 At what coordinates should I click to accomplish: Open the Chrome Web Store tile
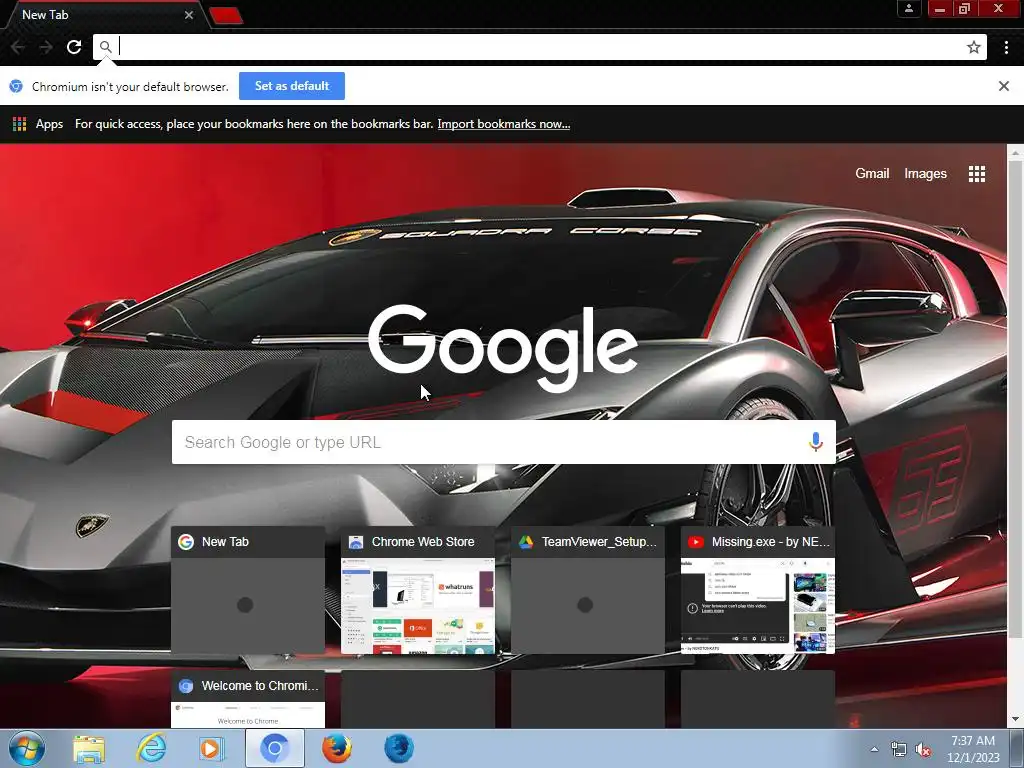coord(418,590)
